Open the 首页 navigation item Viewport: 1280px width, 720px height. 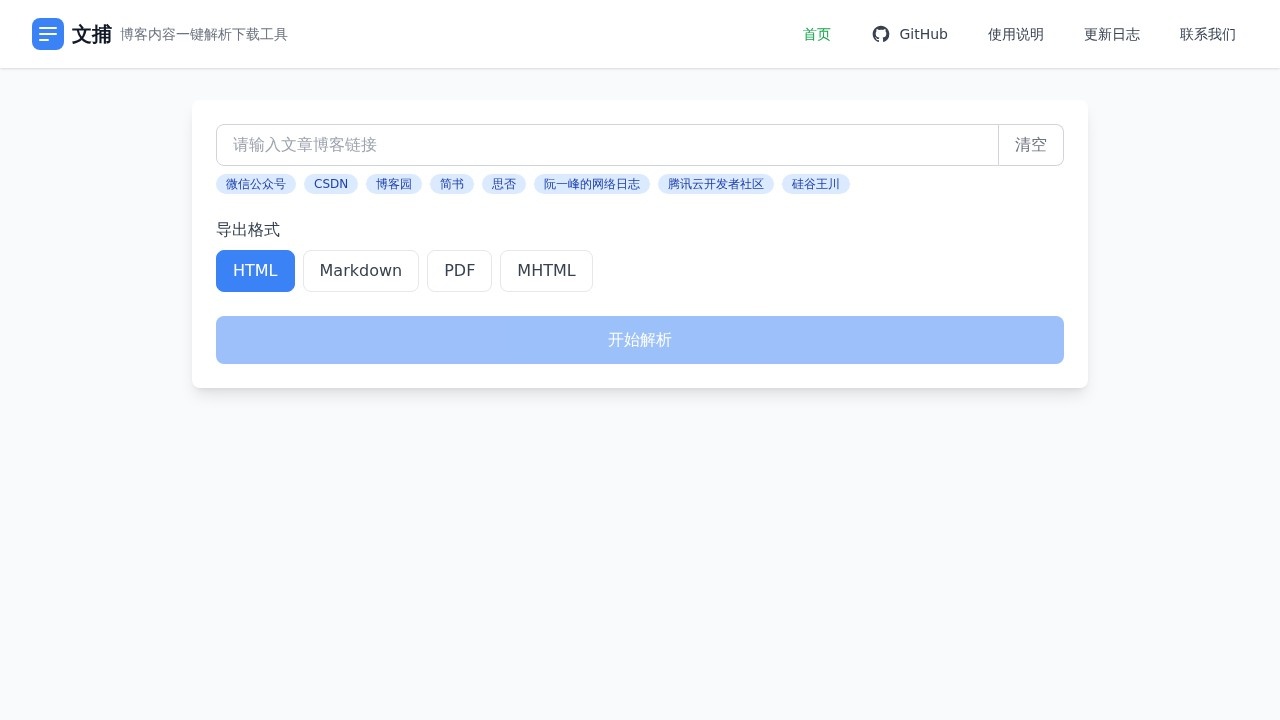point(817,34)
